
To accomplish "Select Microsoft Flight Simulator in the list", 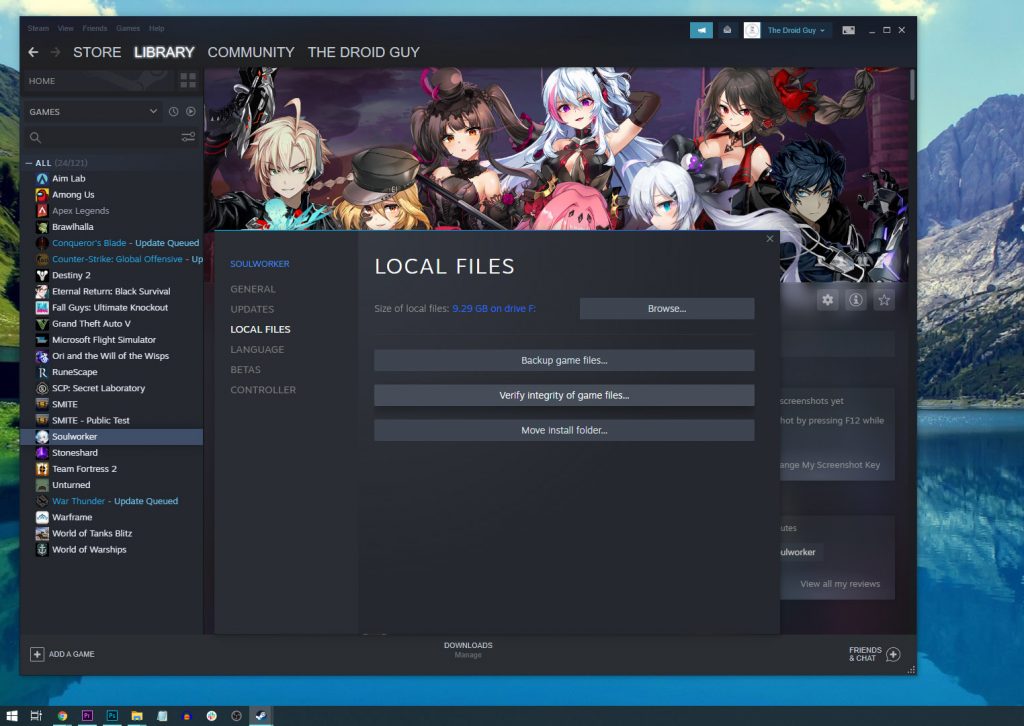I will pos(112,340).
